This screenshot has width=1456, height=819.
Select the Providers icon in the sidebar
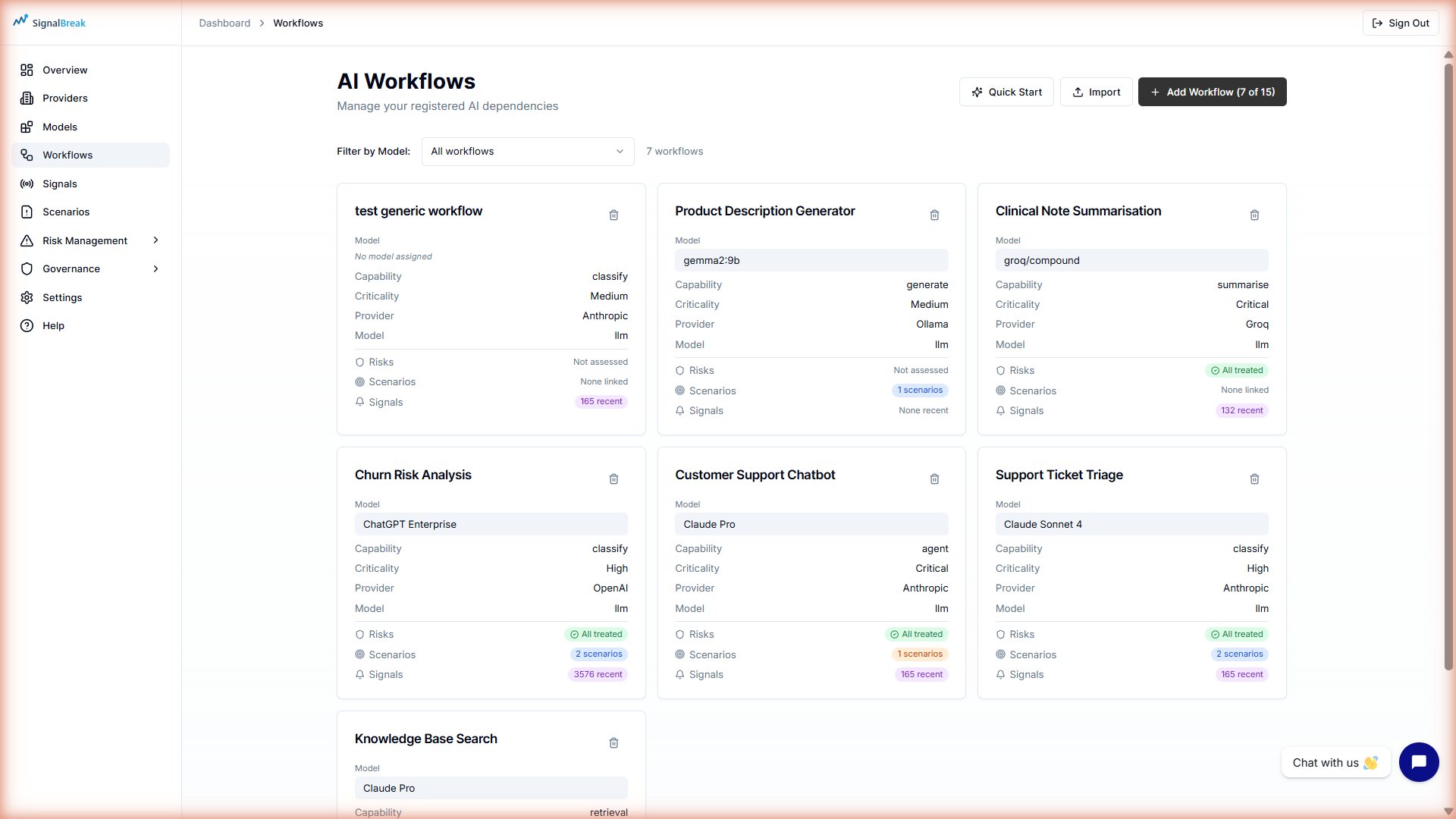[27, 98]
